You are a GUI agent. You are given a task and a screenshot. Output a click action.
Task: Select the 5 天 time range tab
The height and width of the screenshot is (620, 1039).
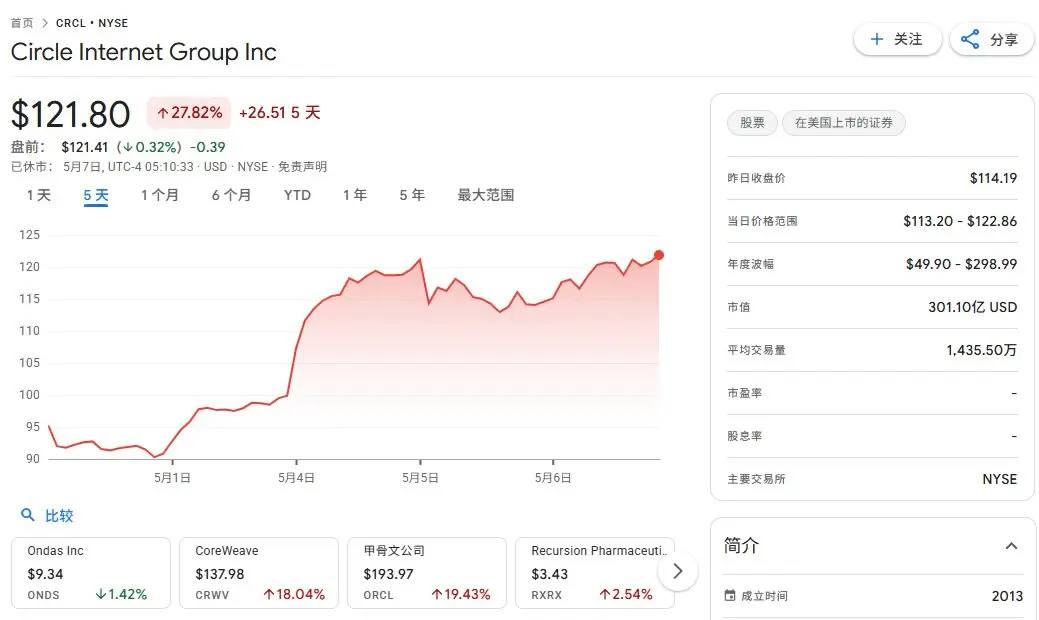point(95,195)
